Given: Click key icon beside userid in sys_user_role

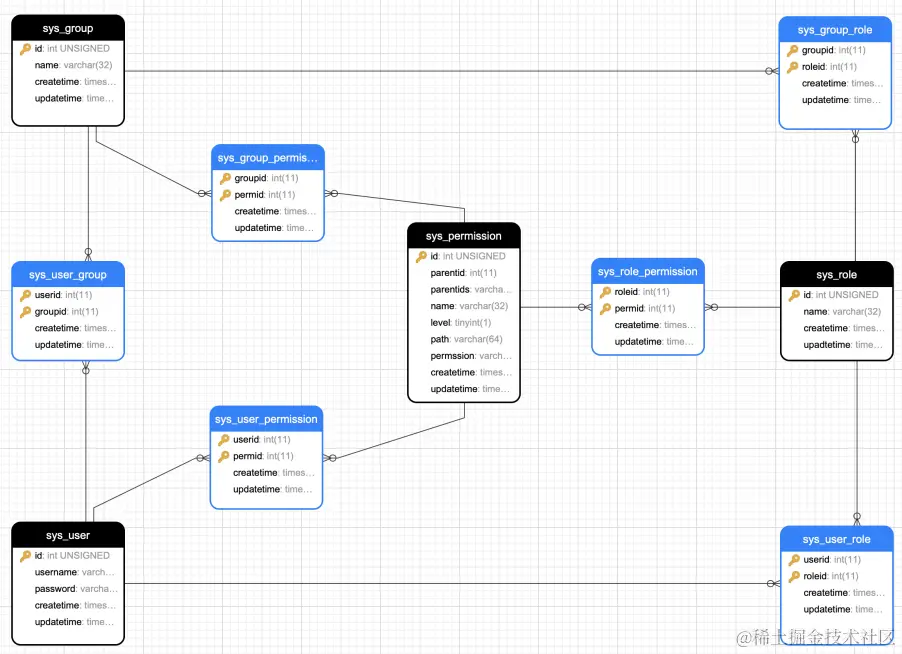Looking at the screenshot, I should click(794, 560).
